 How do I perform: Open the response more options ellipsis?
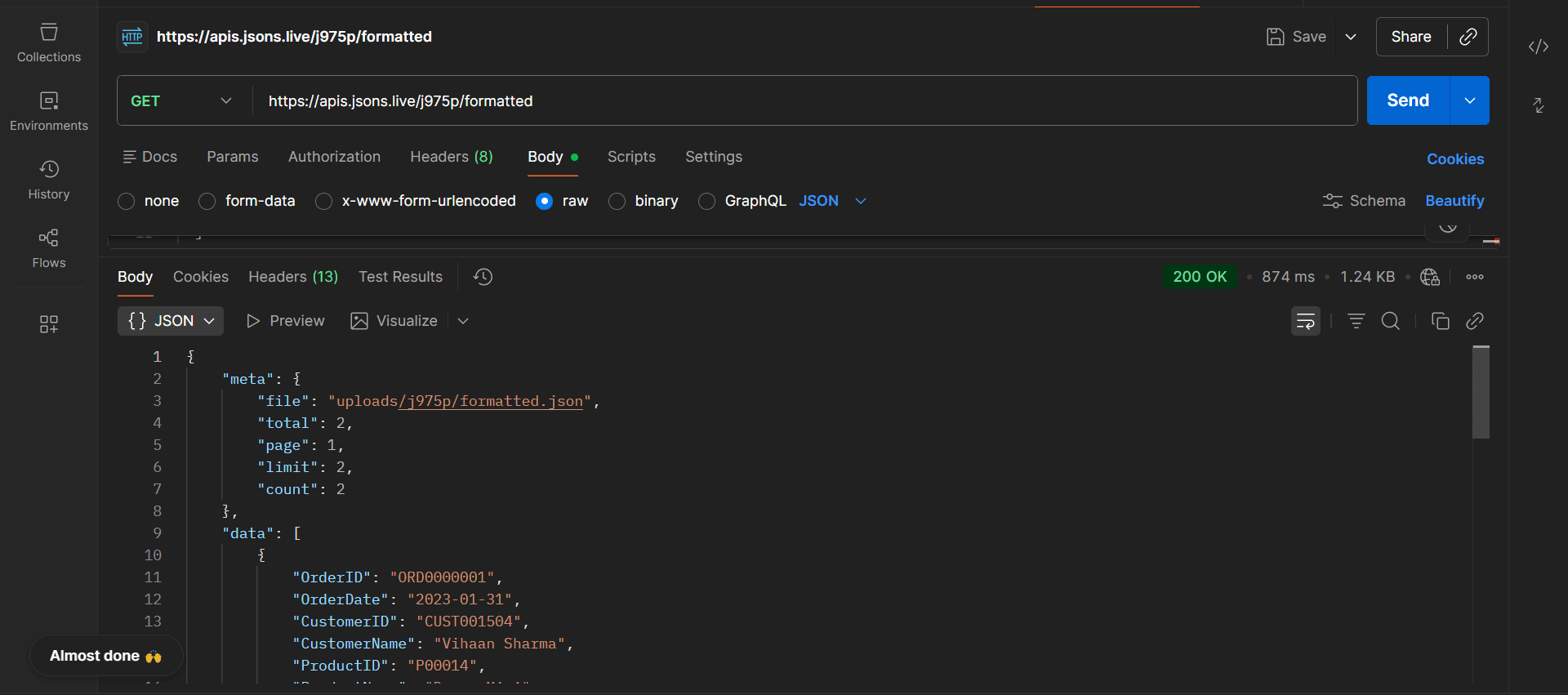coord(1475,277)
